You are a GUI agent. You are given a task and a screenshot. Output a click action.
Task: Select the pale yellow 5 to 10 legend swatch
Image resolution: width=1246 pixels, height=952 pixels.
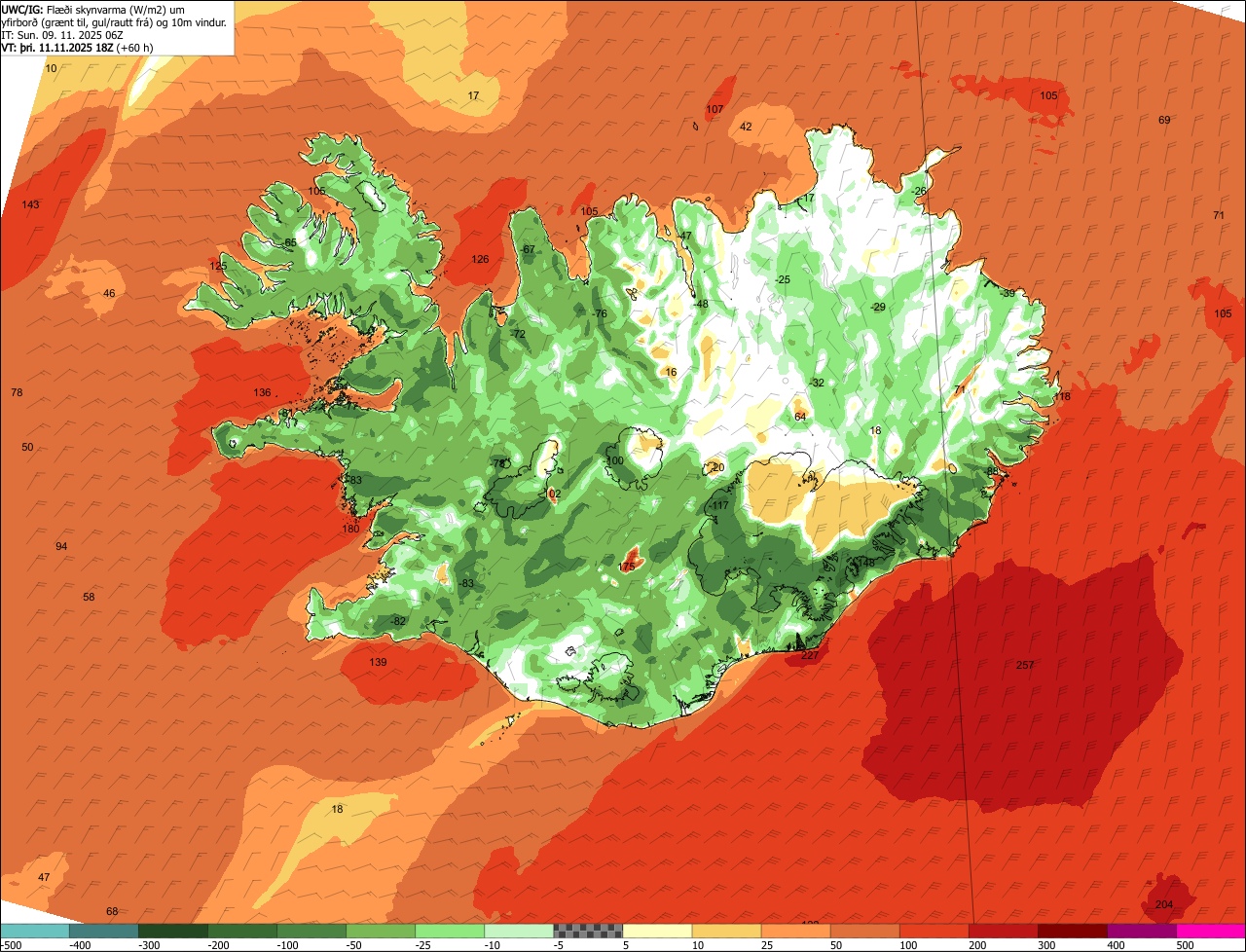pos(656,931)
